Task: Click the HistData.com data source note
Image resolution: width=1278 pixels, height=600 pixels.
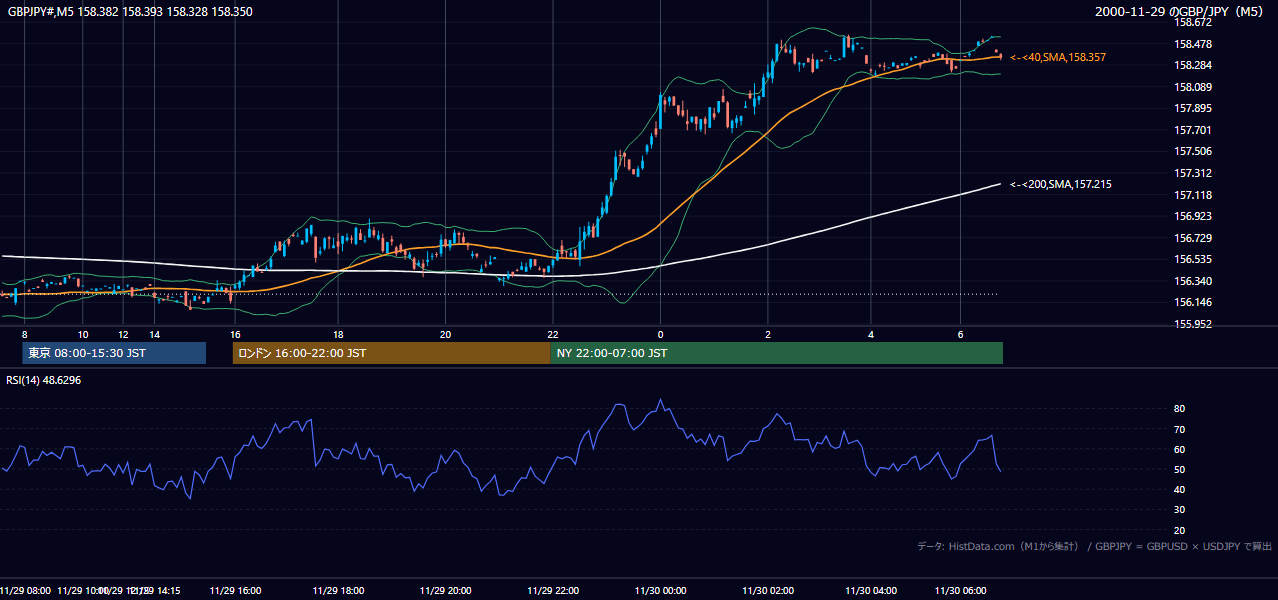Action: tap(1094, 546)
